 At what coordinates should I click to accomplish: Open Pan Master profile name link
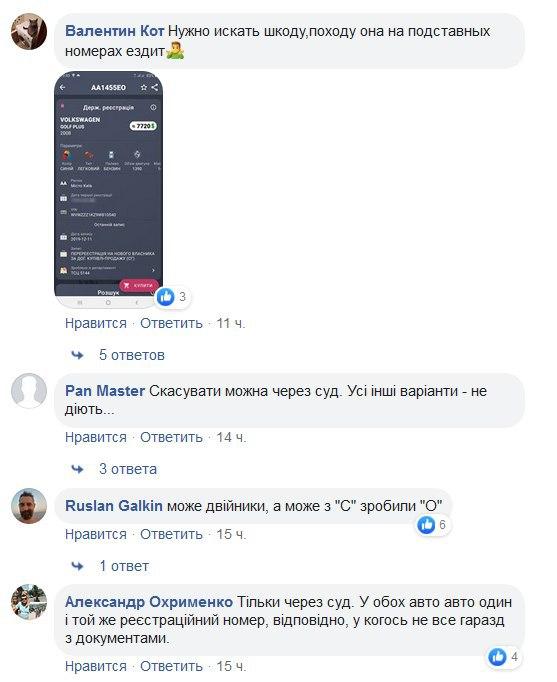click(x=105, y=391)
